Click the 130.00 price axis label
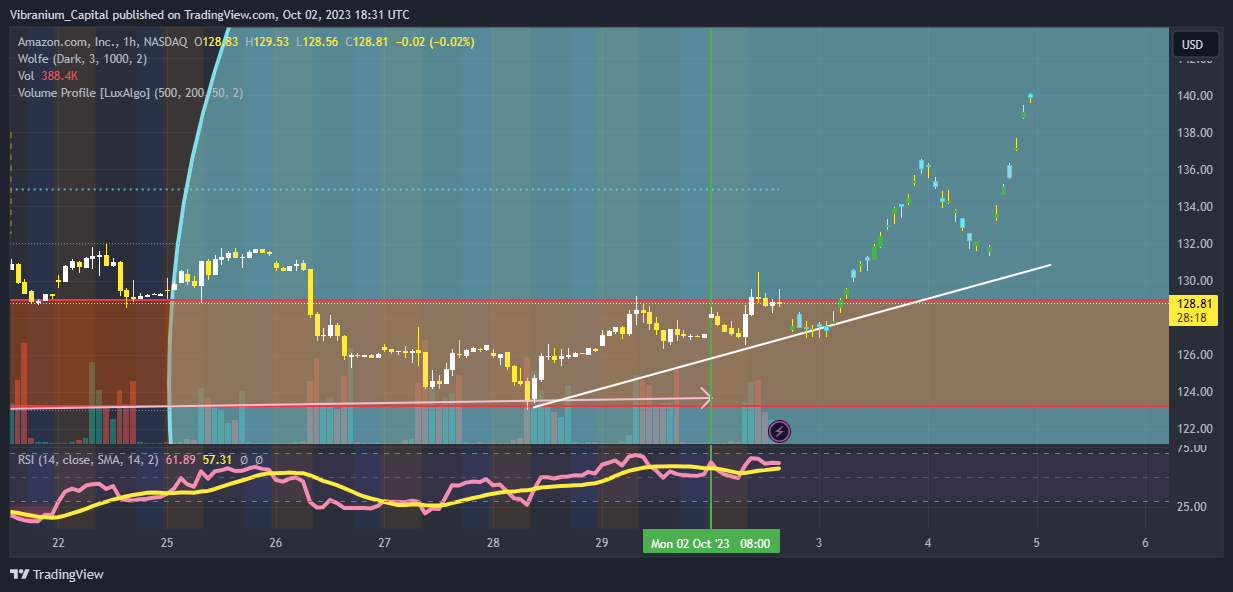The image size is (1233, 592). [1195, 281]
